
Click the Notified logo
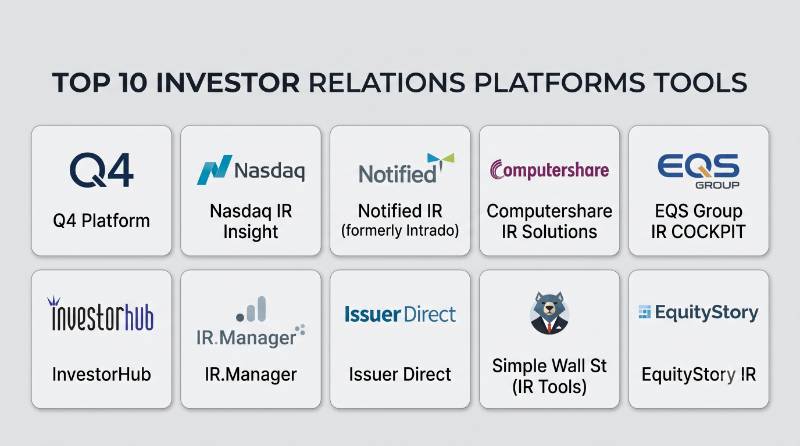pos(406,168)
